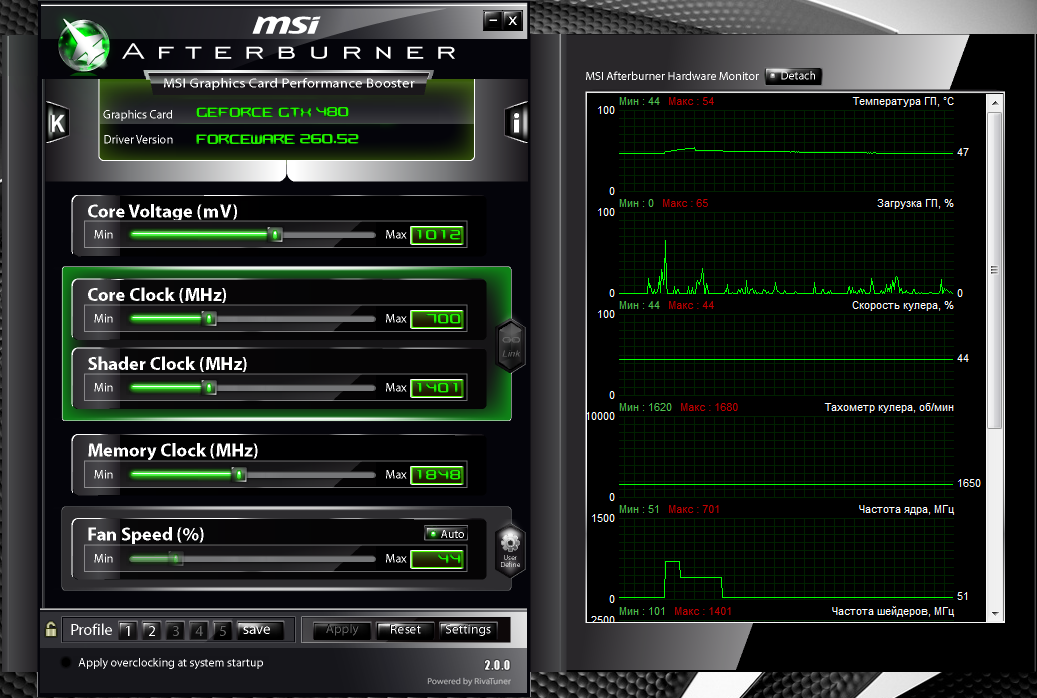Toggle the clock Link button
Image resolution: width=1037 pixels, height=698 pixels.
pos(511,346)
